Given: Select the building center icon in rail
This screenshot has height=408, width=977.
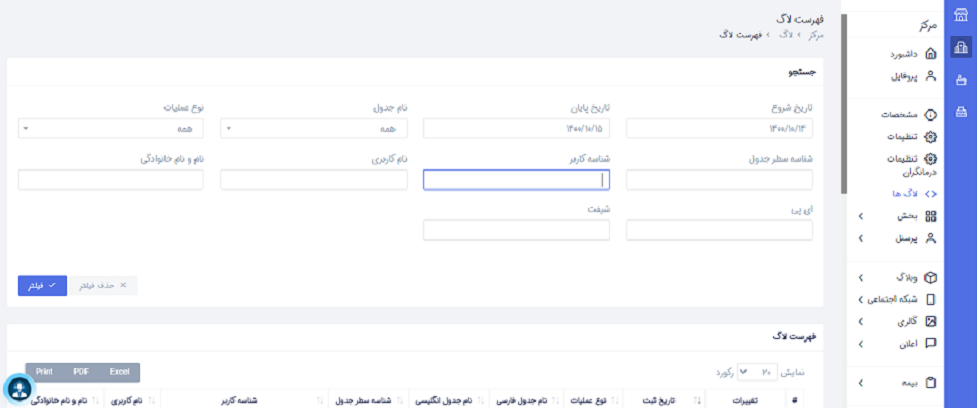Looking at the screenshot, I should click(x=961, y=47).
